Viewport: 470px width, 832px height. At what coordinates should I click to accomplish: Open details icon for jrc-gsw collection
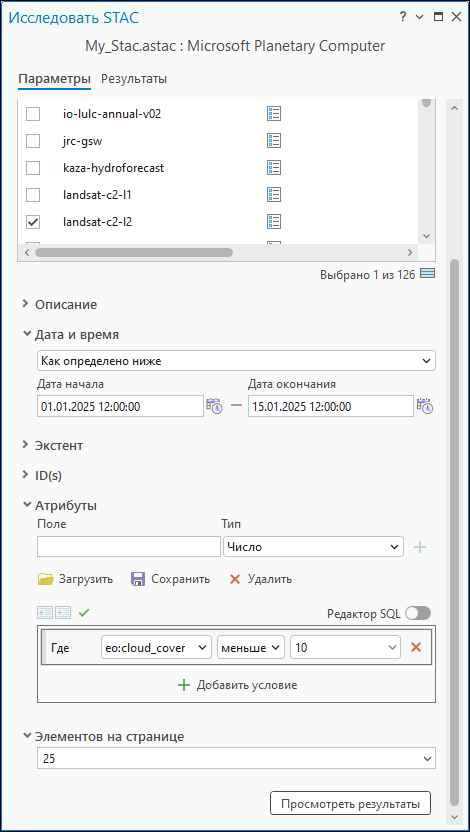(x=274, y=141)
